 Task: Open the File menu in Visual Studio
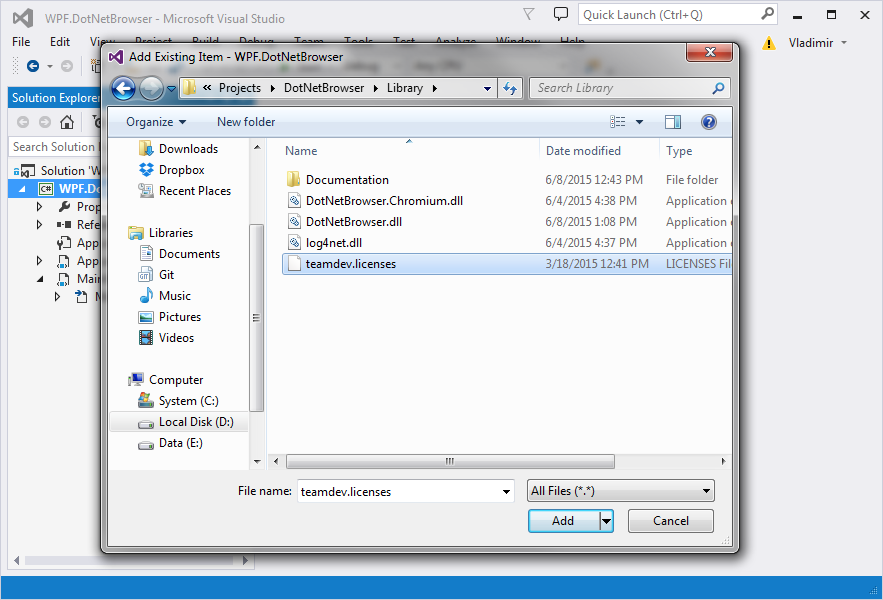pyautogui.click(x=21, y=42)
